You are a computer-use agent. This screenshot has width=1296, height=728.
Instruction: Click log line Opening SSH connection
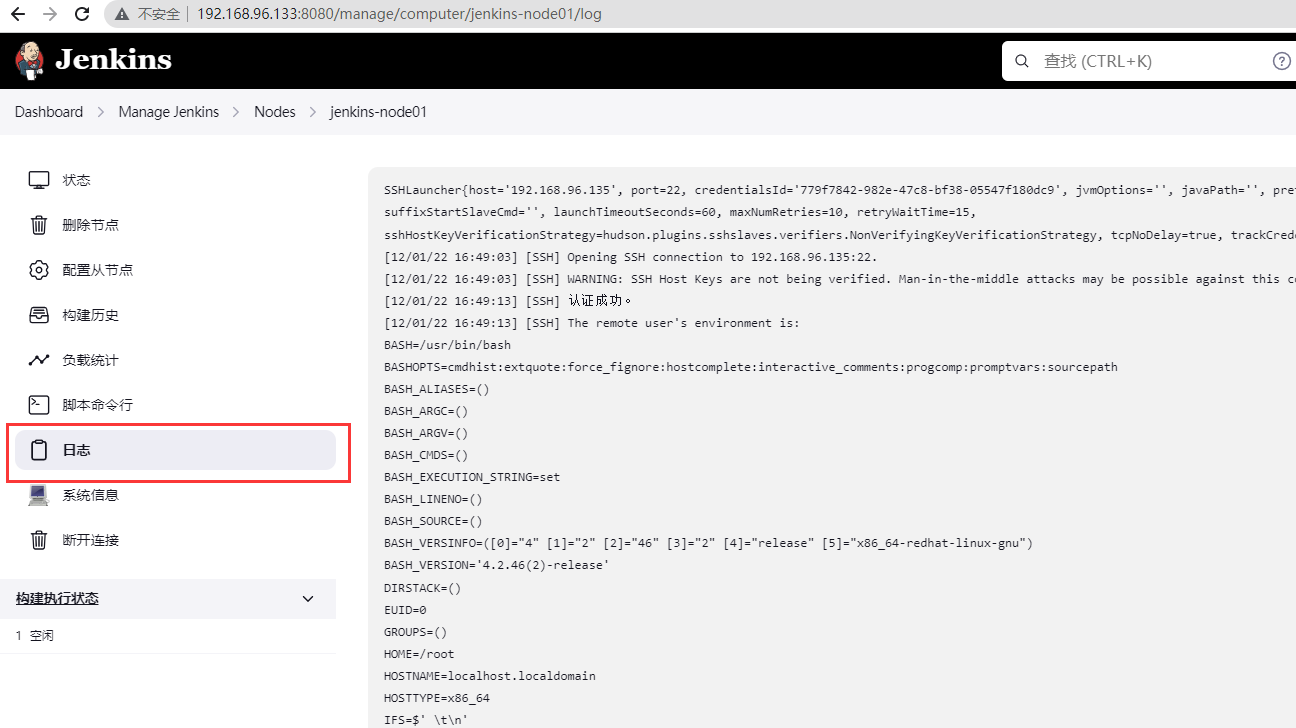[630, 257]
